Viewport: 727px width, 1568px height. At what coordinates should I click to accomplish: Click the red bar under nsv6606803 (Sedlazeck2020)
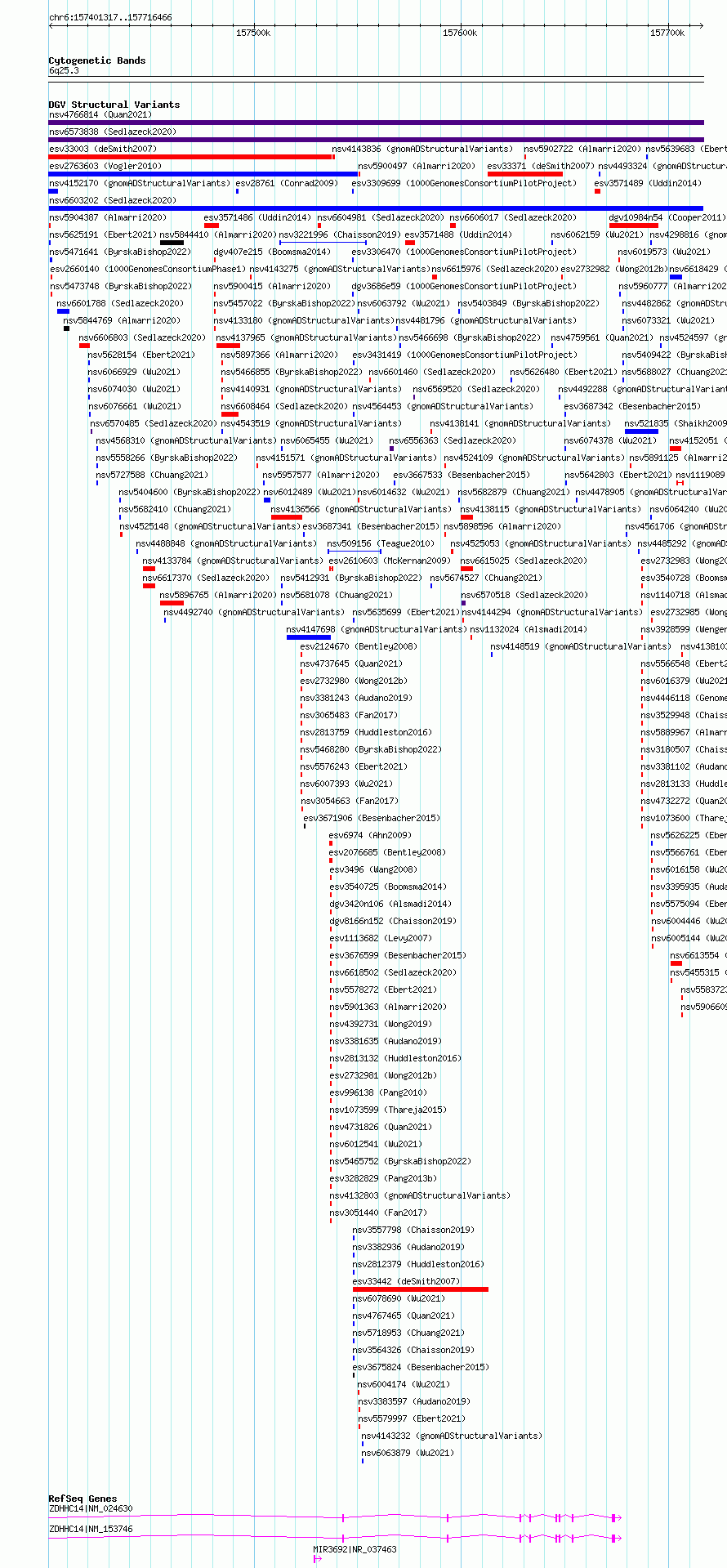(x=84, y=346)
